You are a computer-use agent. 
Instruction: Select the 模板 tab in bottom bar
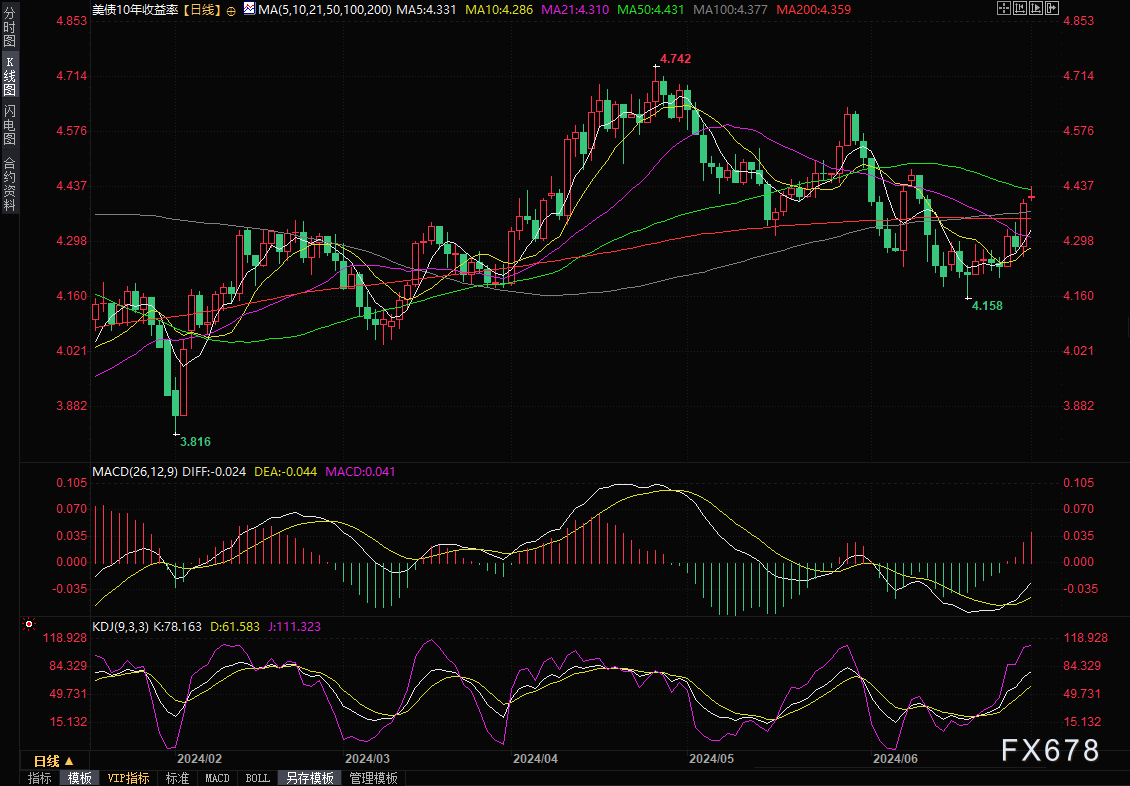point(79,778)
